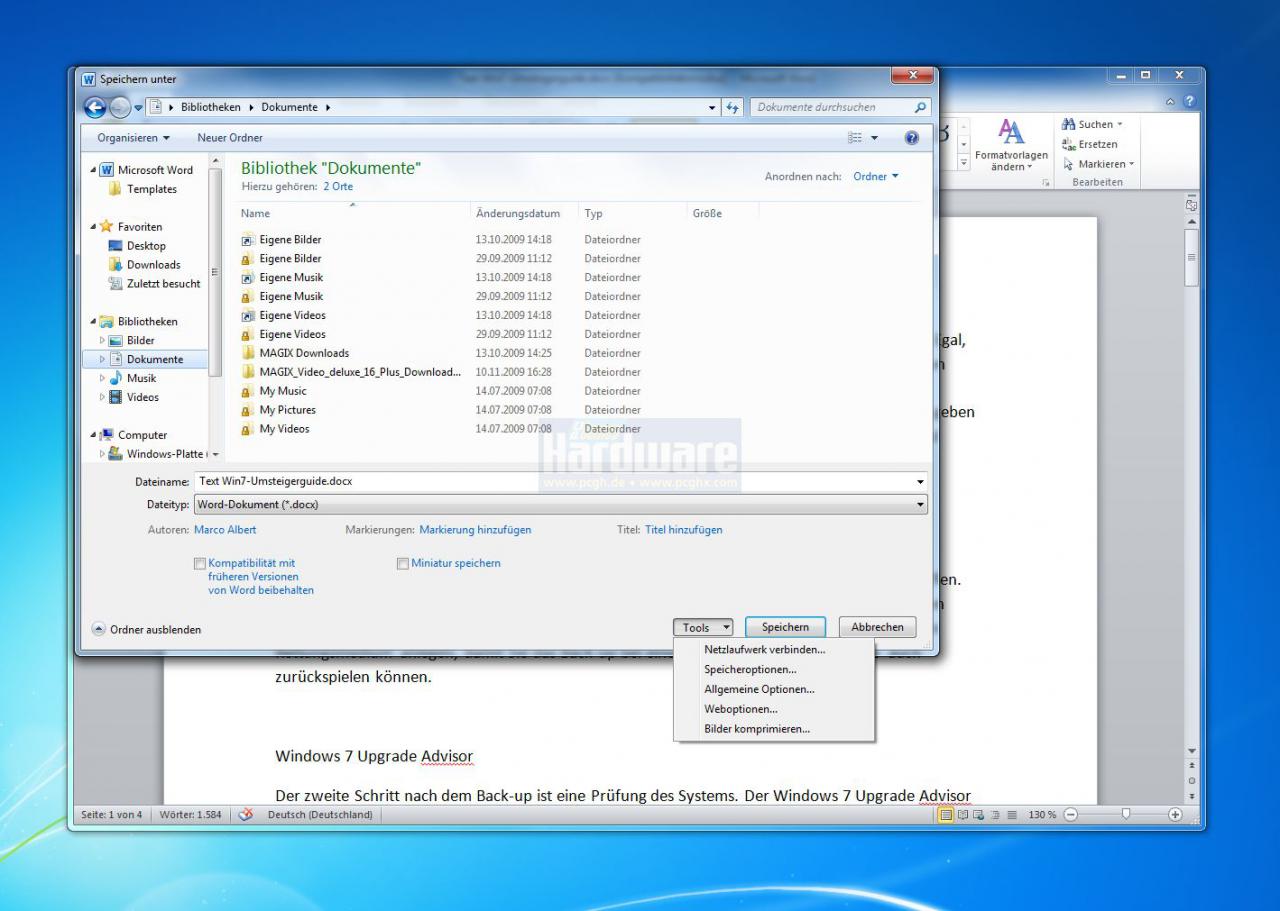Open the Word help icon in the ribbon corner
The width and height of the screenshot is (1280, 911).
tap(1189, 101)
